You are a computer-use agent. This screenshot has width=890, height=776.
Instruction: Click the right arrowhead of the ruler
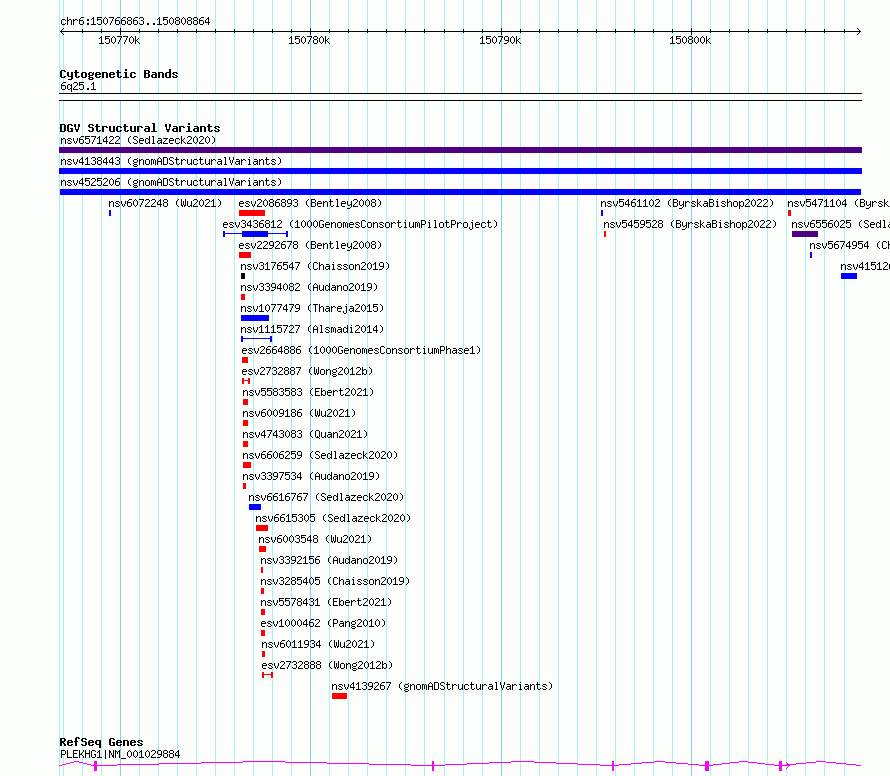coord(859,31)
